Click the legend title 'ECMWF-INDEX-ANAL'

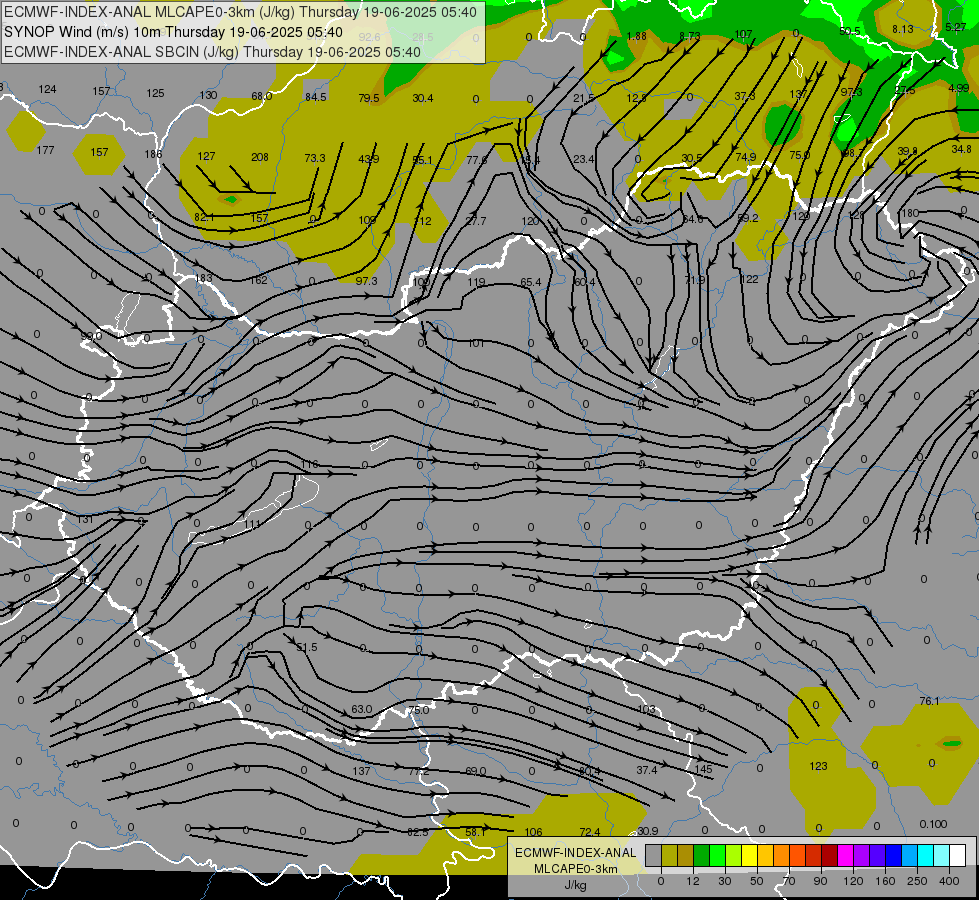(575, 853)
